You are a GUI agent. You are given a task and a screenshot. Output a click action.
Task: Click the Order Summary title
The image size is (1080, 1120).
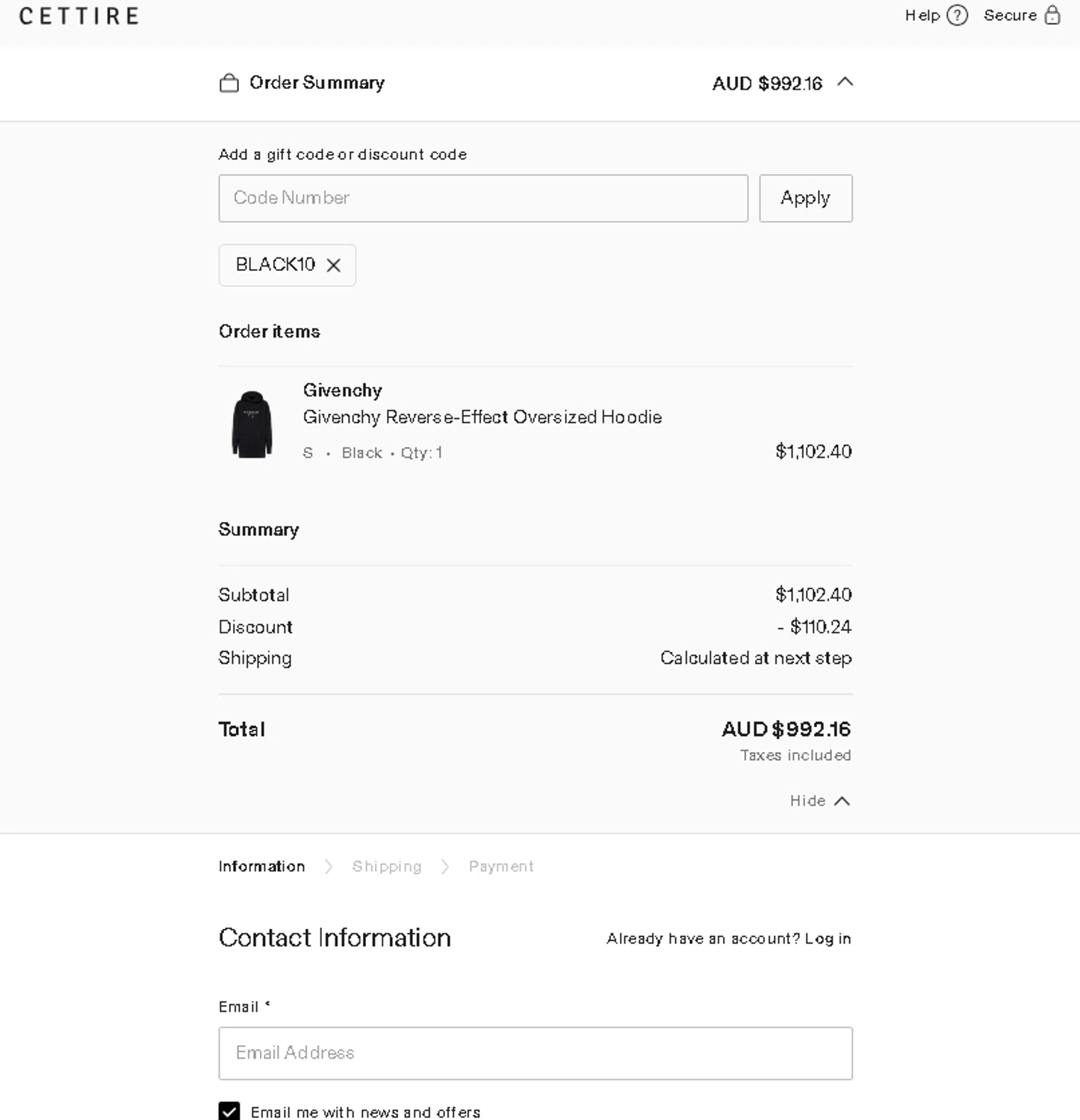point(317,83)
